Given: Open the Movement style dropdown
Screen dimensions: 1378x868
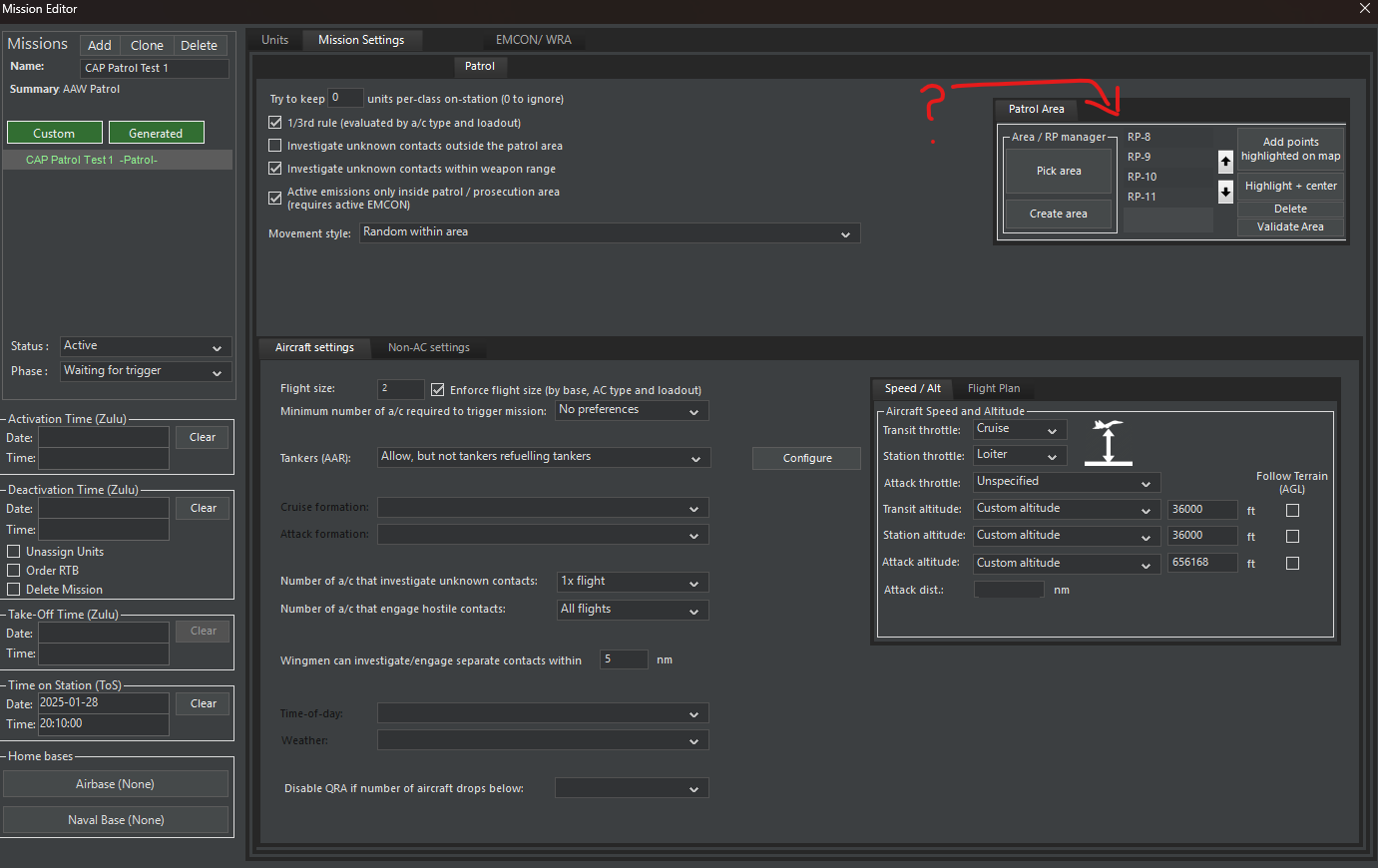Looking at the screenshot, I should click(x=609, y=233).
